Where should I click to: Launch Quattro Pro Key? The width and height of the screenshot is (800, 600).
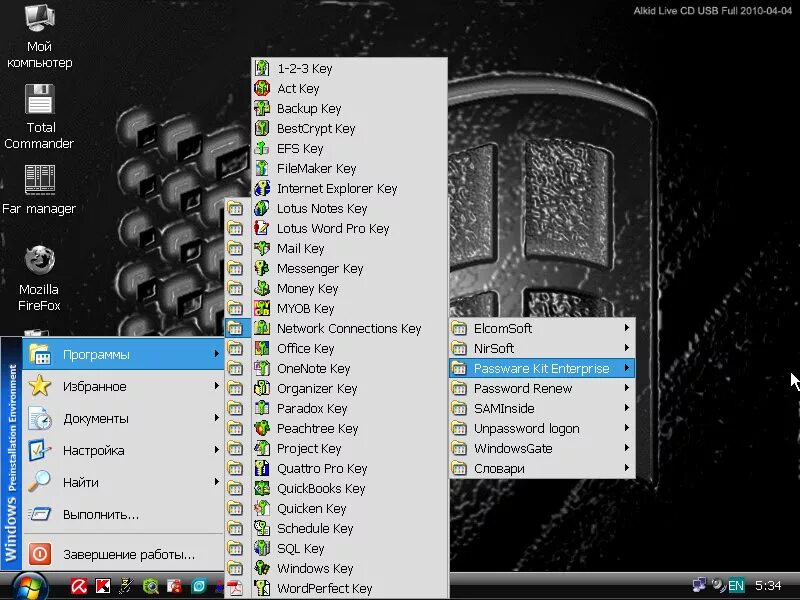pos(349,468)
